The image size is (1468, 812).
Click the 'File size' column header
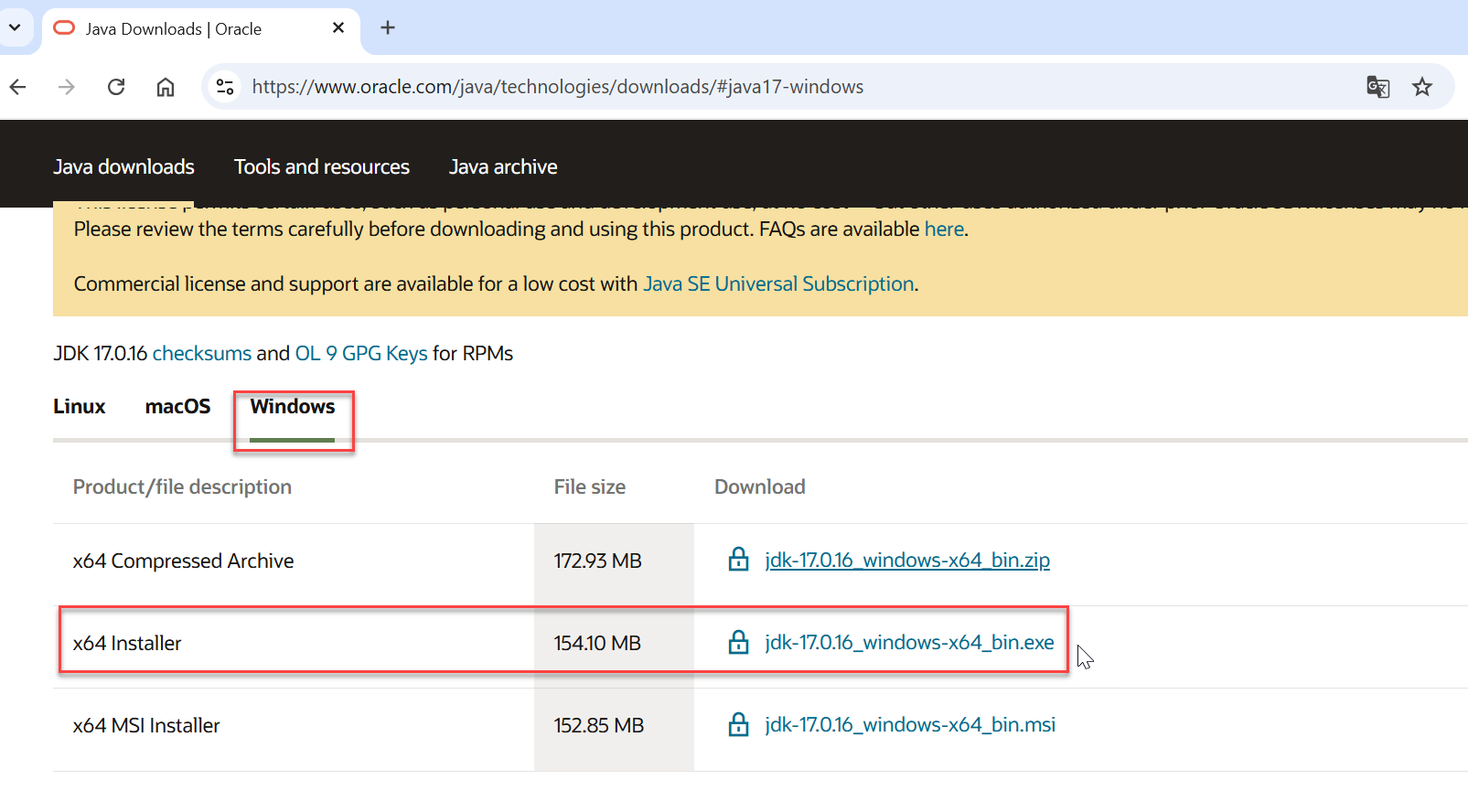pyautogui.click(x=590, y=486)
